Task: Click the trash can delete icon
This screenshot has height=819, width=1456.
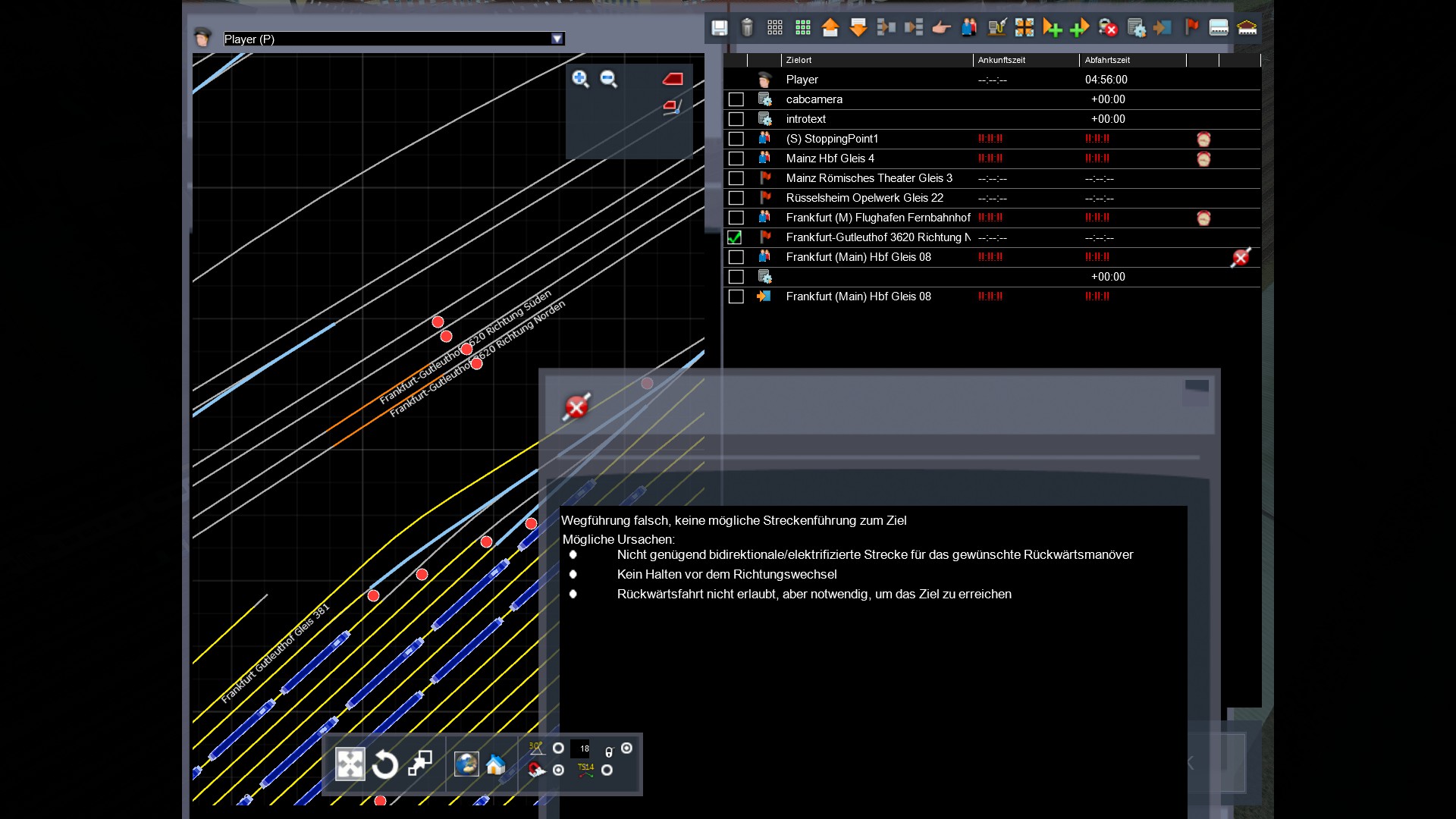Action: click(747, 28)
